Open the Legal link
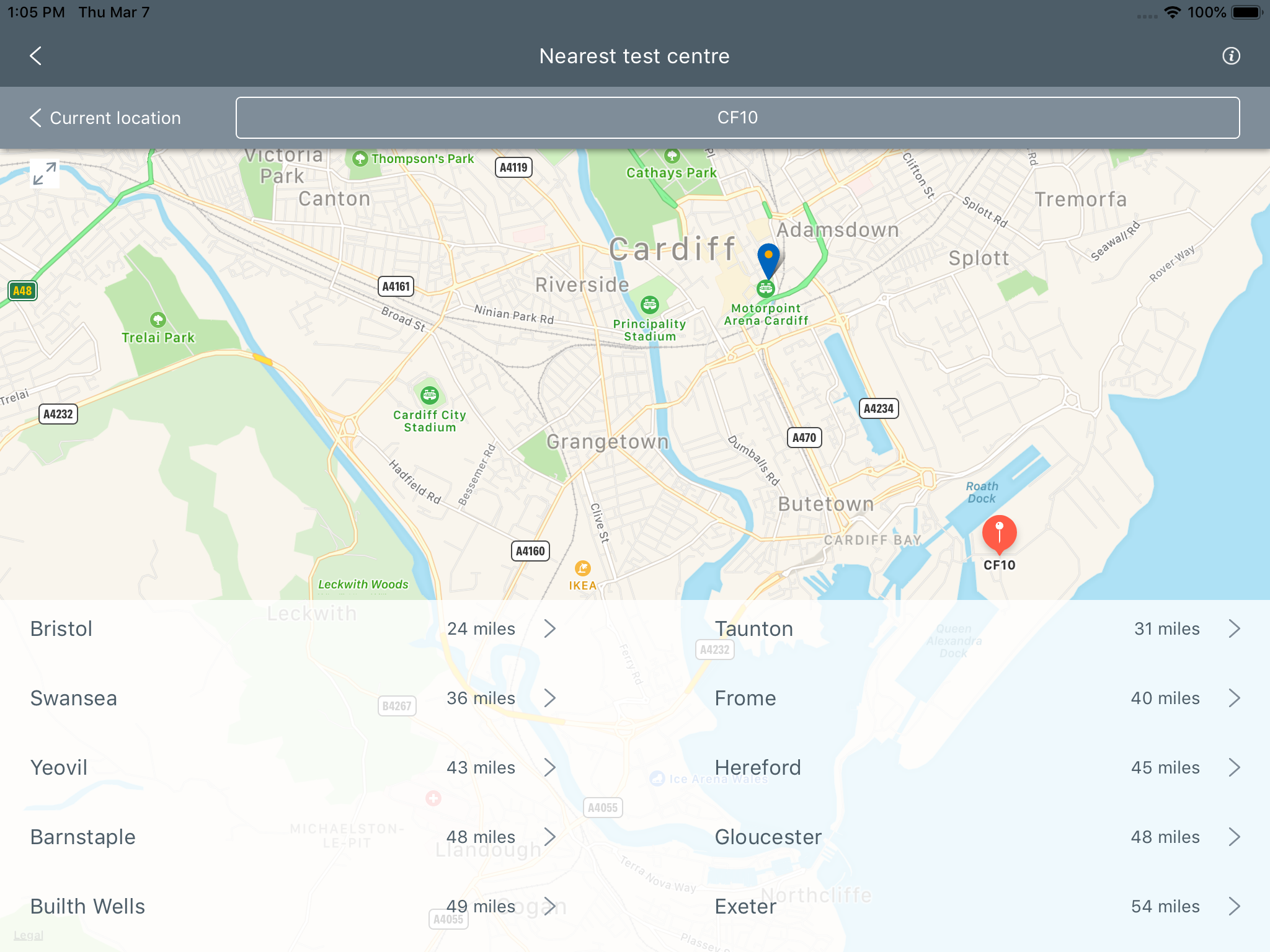The width and height of the screenshot is (1270, 952). point(29,935)
